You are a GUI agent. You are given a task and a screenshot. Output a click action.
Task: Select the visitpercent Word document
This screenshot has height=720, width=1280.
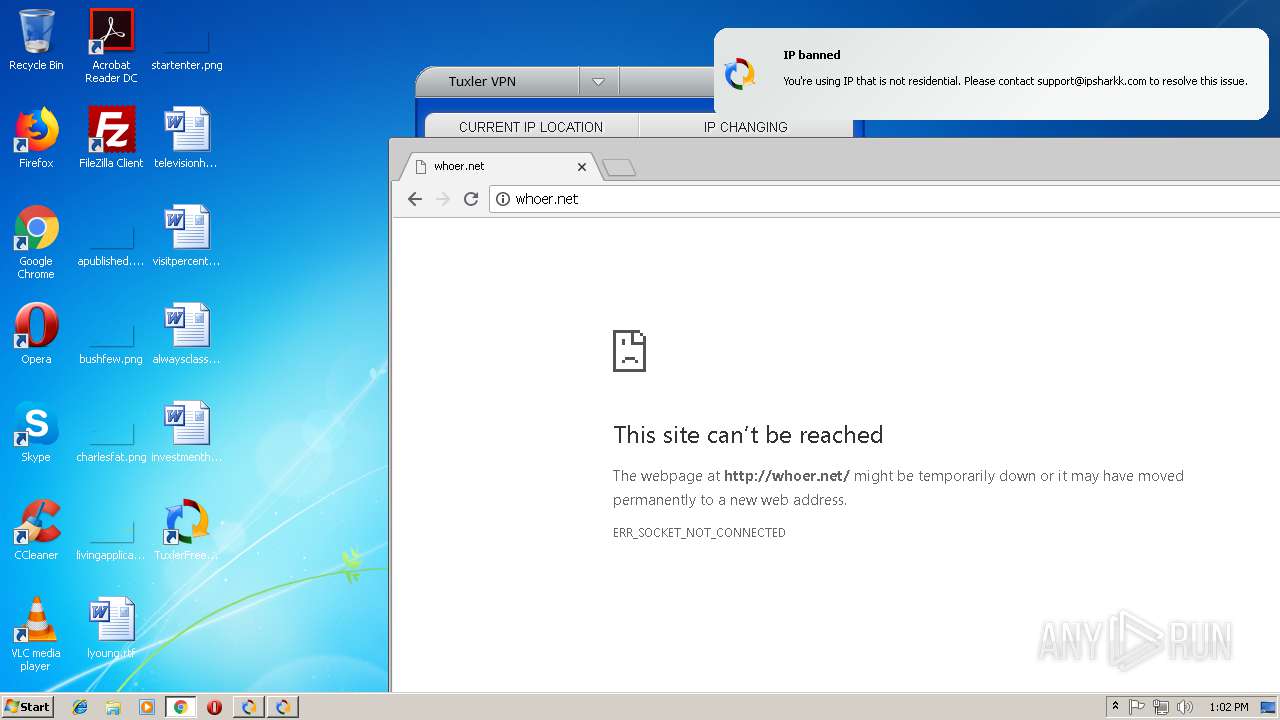[x=186, y=236]
